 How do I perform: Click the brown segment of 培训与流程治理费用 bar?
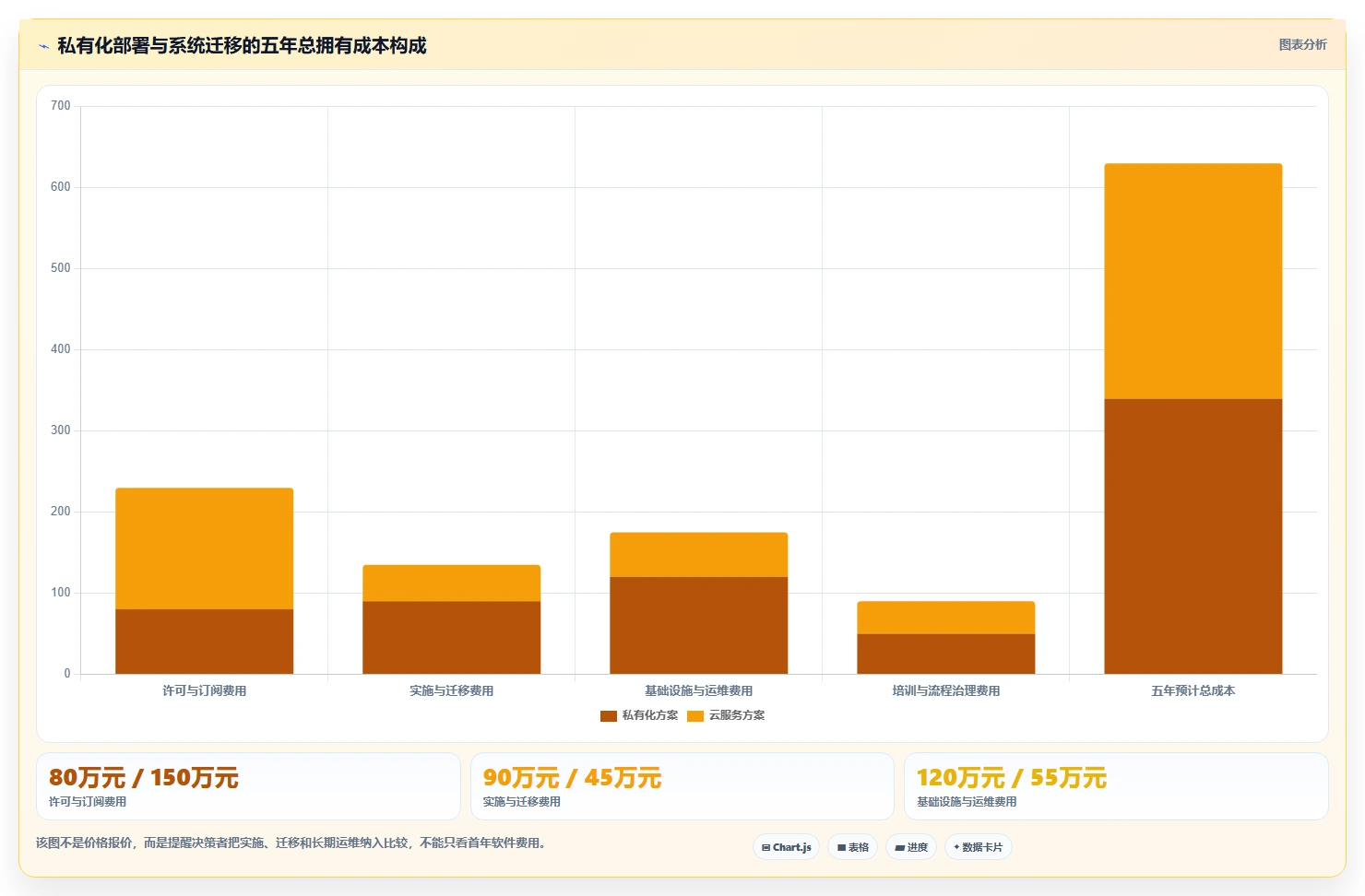click(946, 654)
